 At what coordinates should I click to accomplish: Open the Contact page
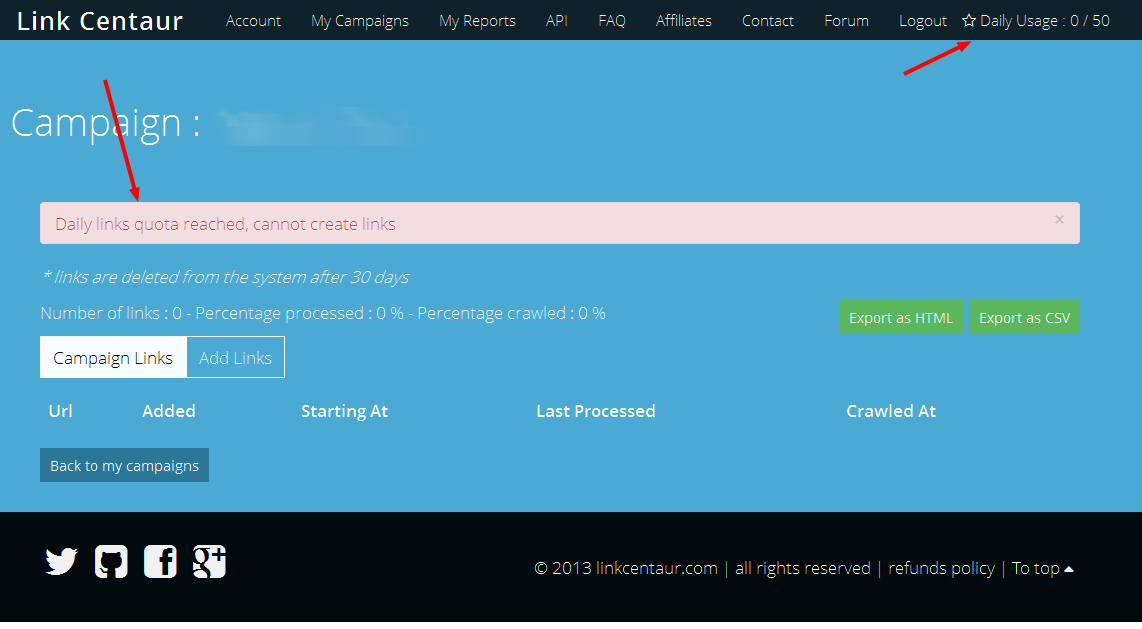point(768,21)
